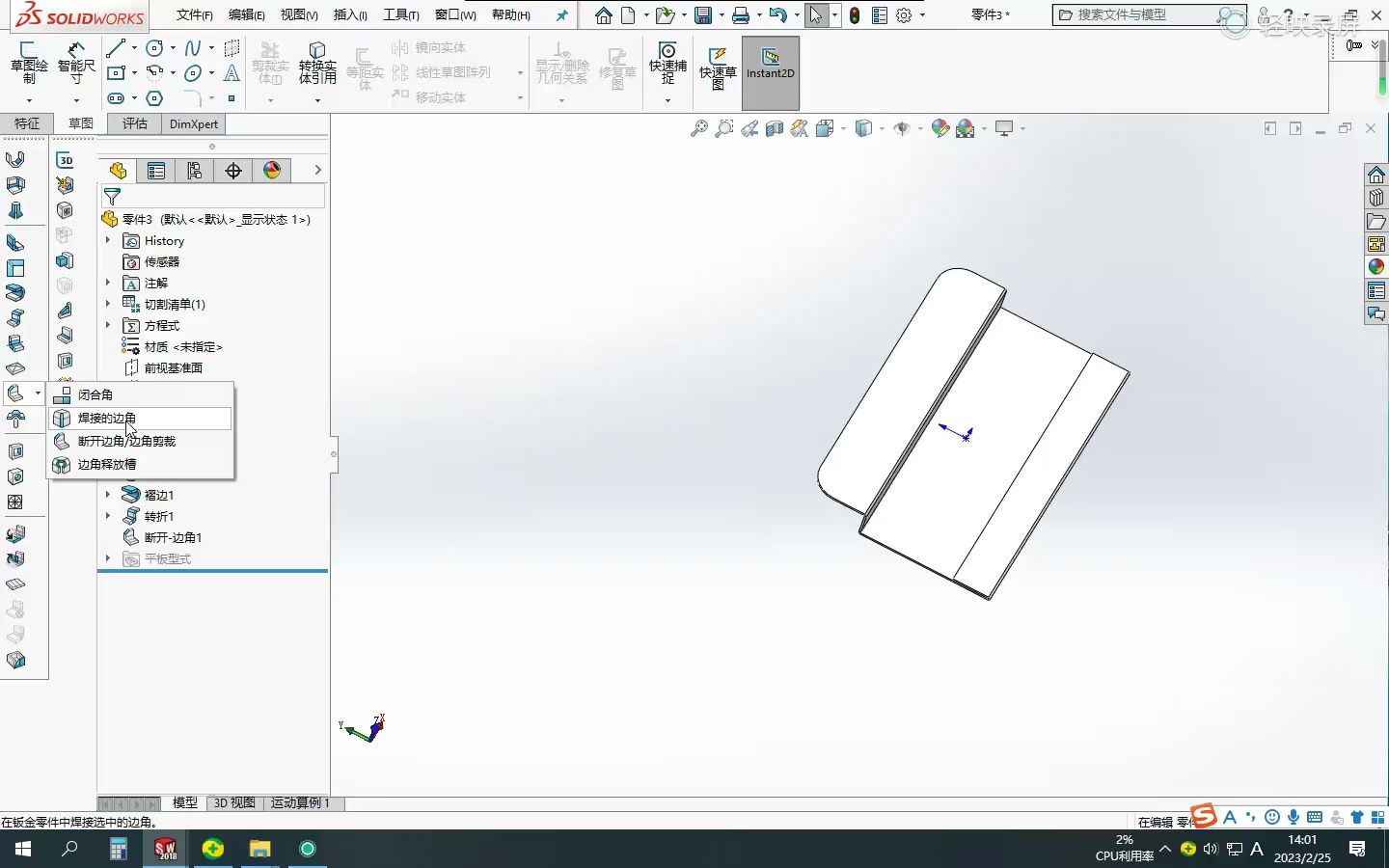Expand the History node in feature tree
1389x868 pixels.
click(108, 240)
